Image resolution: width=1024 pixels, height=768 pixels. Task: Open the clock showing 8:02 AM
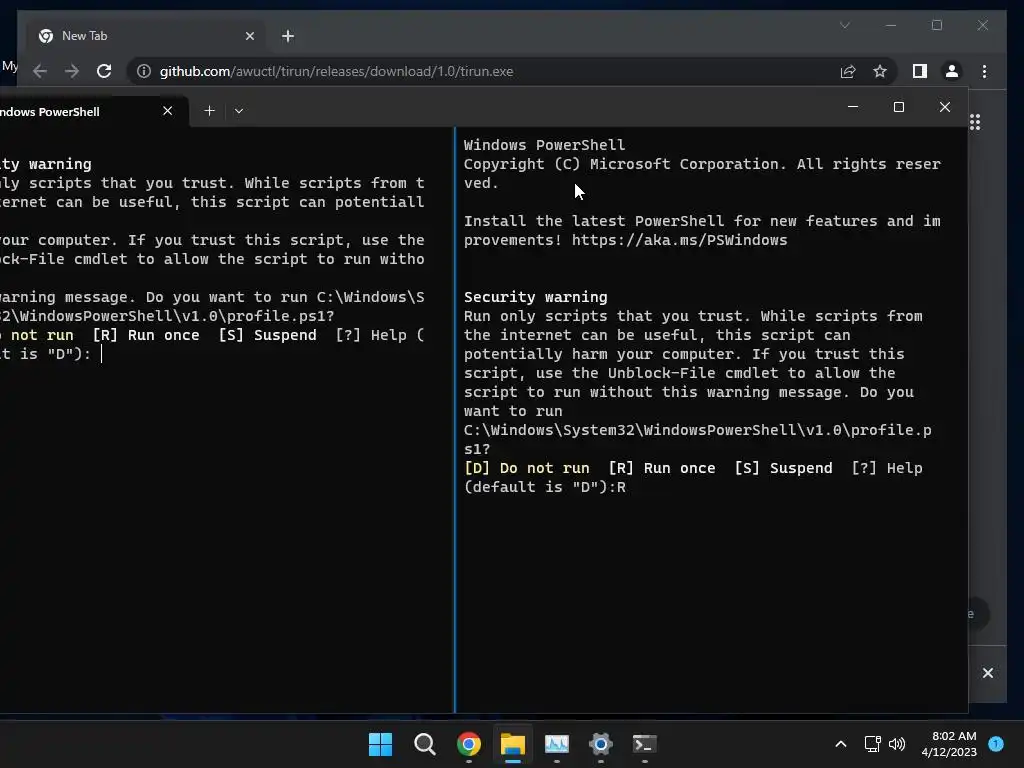tap(949, 744)
